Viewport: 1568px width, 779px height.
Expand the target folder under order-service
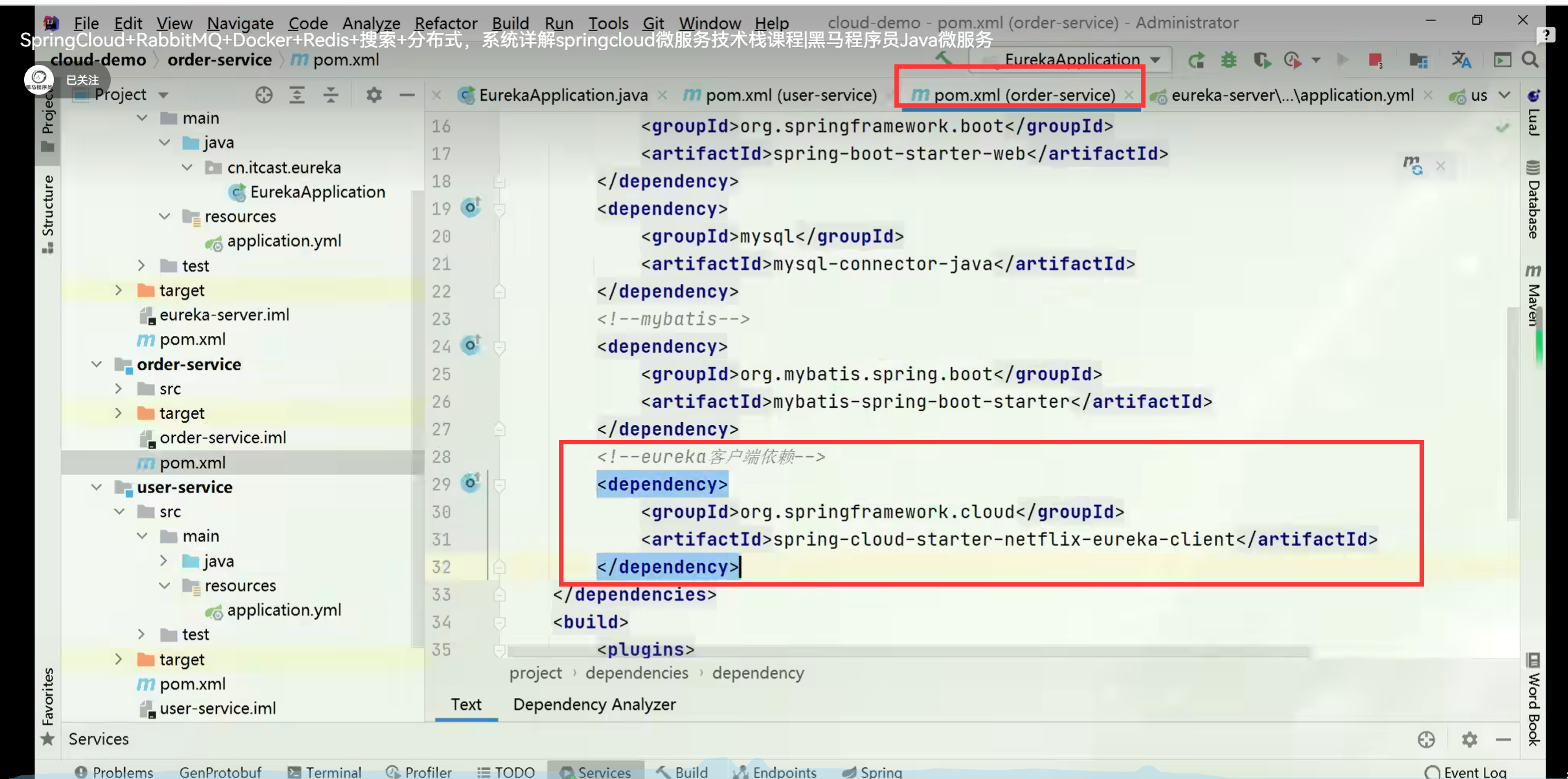click(x=119, y=413)
